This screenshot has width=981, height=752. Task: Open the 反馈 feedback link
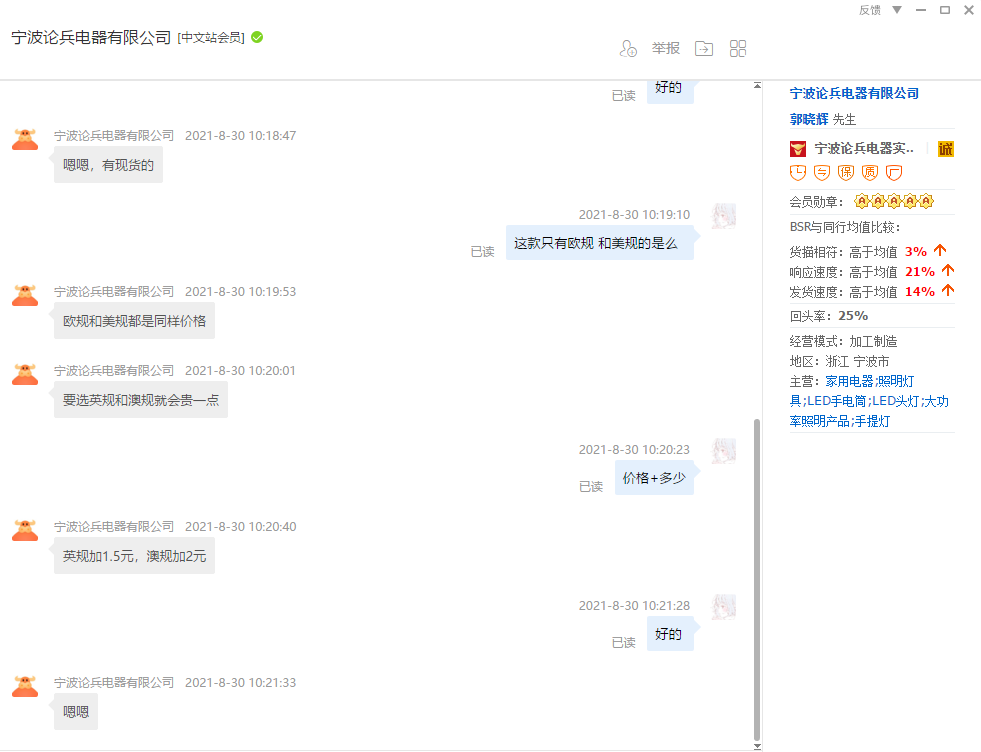pyautogui.click(x=870, y=10)
